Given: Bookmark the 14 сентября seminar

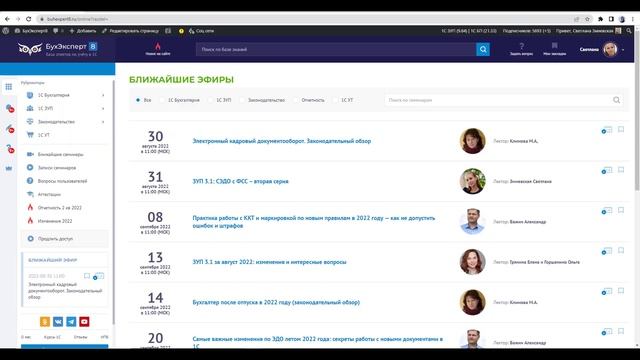Looking at the screenshot, I should point(621,291).
